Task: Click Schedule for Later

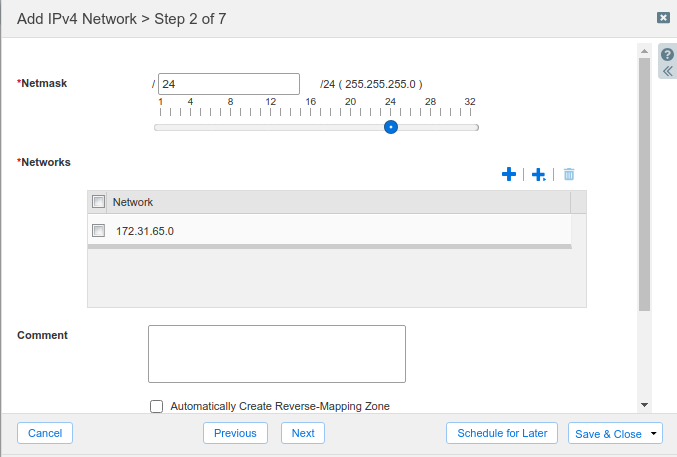Action: coord(502,433)
